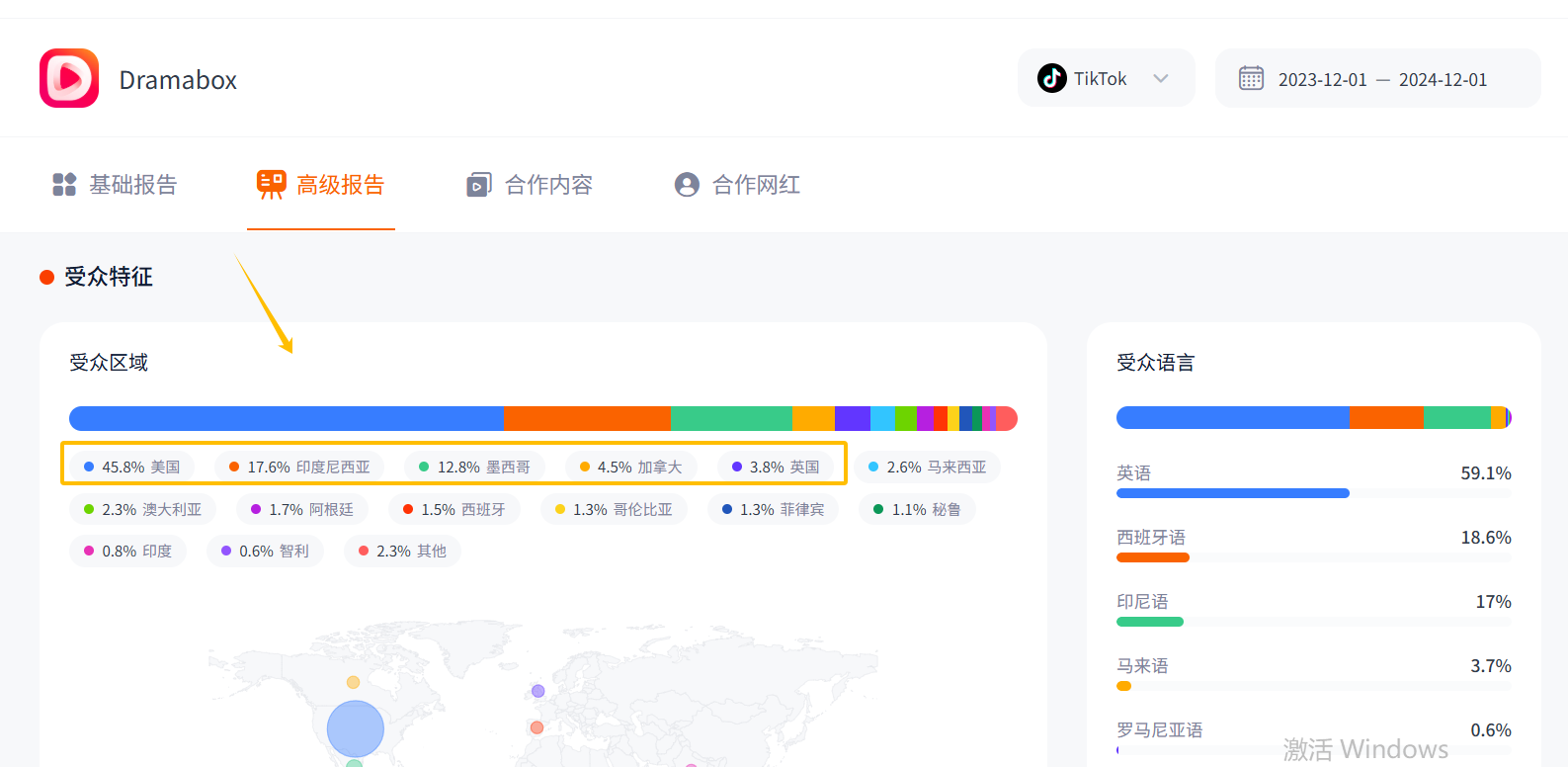The width and height of the screenshot is (1568, 767).
Task: Click the Dramabox app logo icon
Action: 69,78
